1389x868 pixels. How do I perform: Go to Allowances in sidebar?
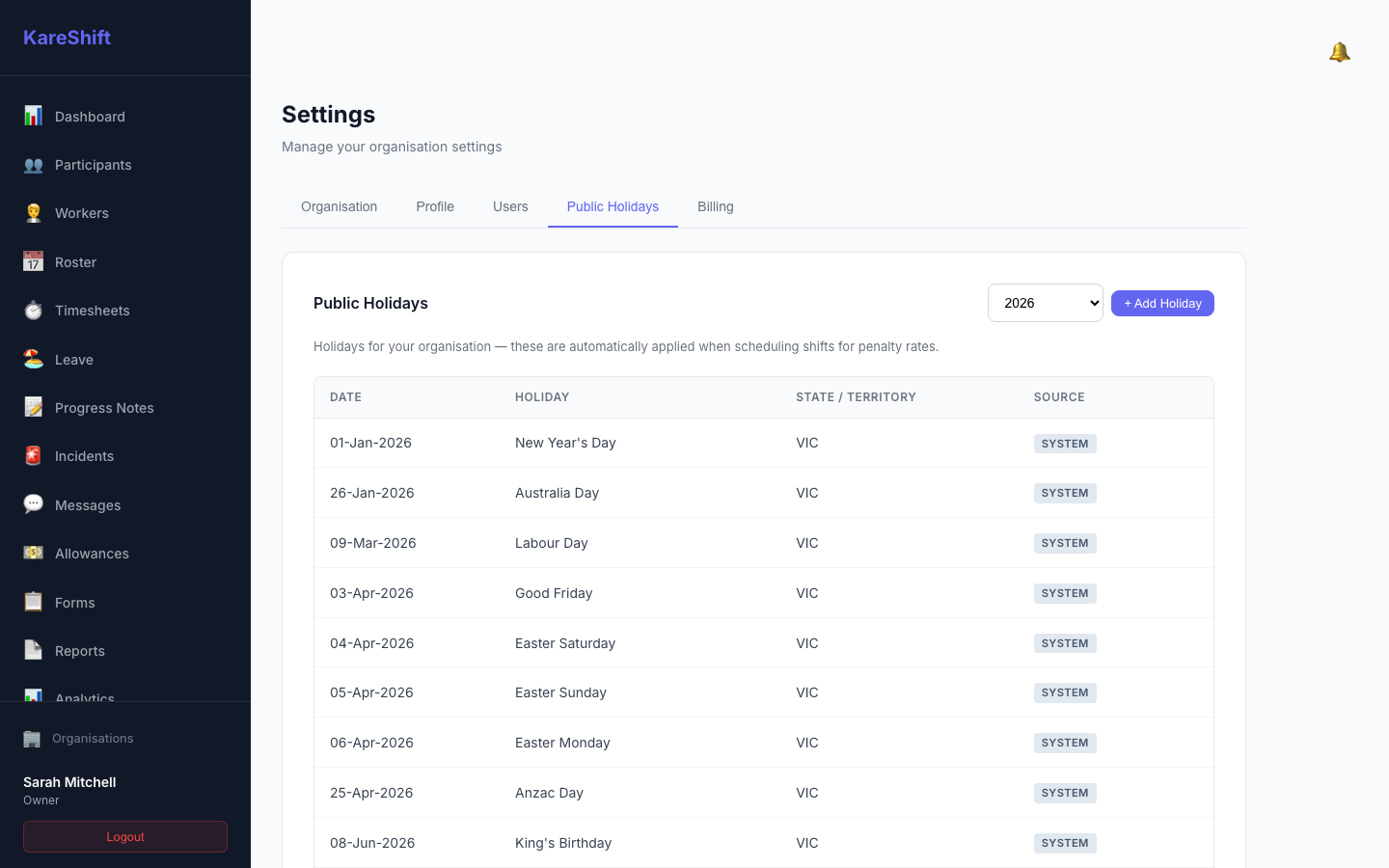click(125, 554)
